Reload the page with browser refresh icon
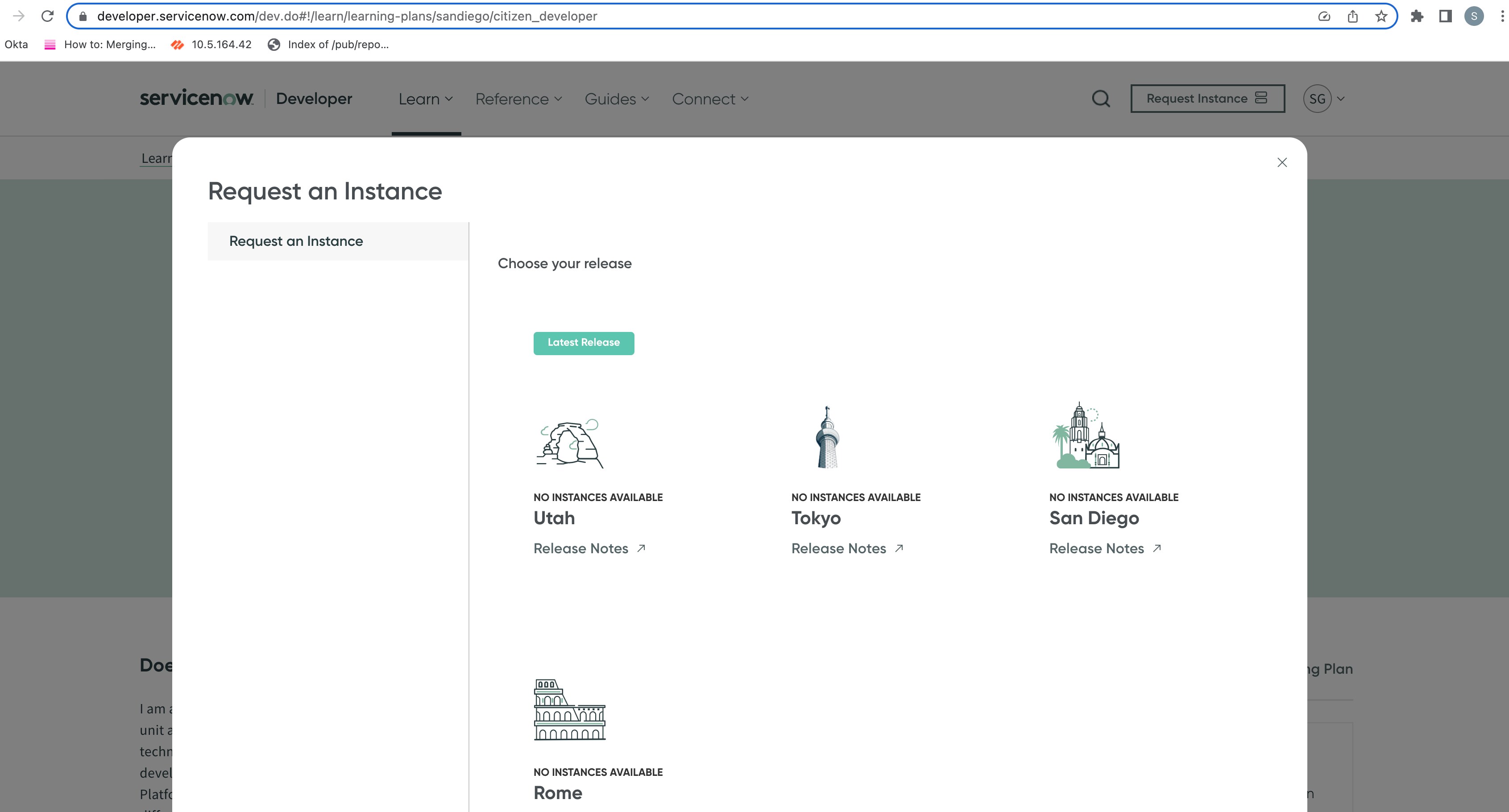The width and height of the screenshot is (1509, 812). point(47,16)
